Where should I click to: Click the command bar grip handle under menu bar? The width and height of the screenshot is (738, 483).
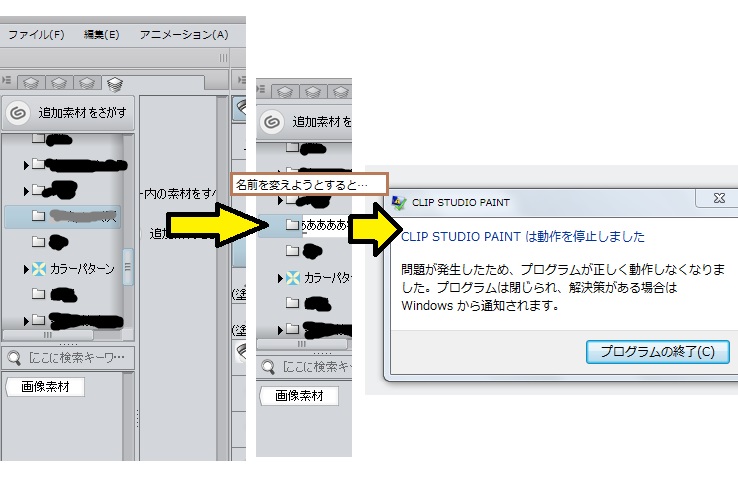click(x=223, y=58)
